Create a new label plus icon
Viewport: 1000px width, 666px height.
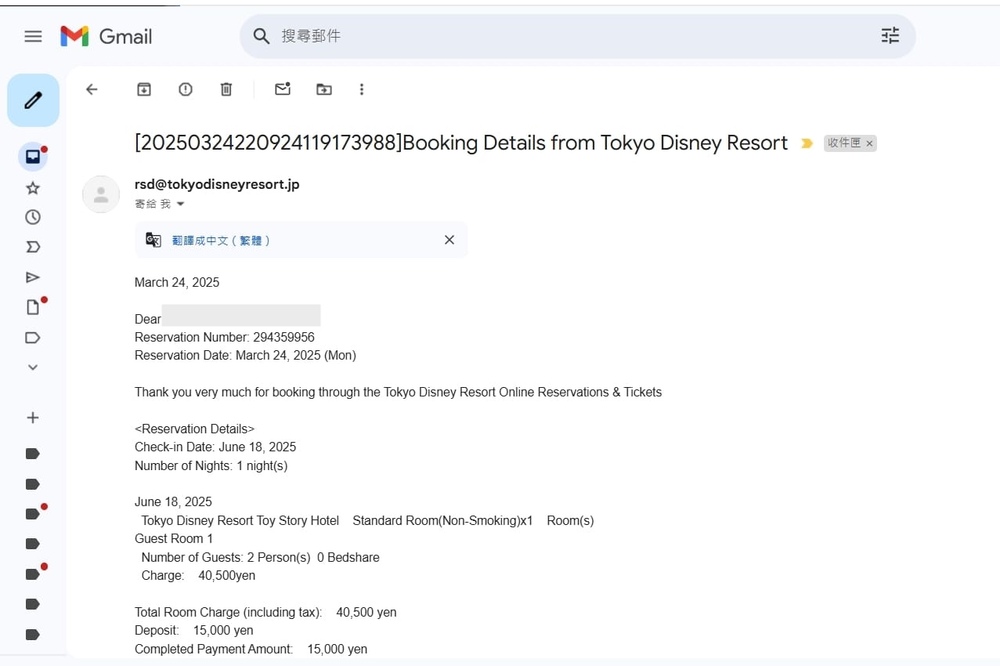click(33, 418)
